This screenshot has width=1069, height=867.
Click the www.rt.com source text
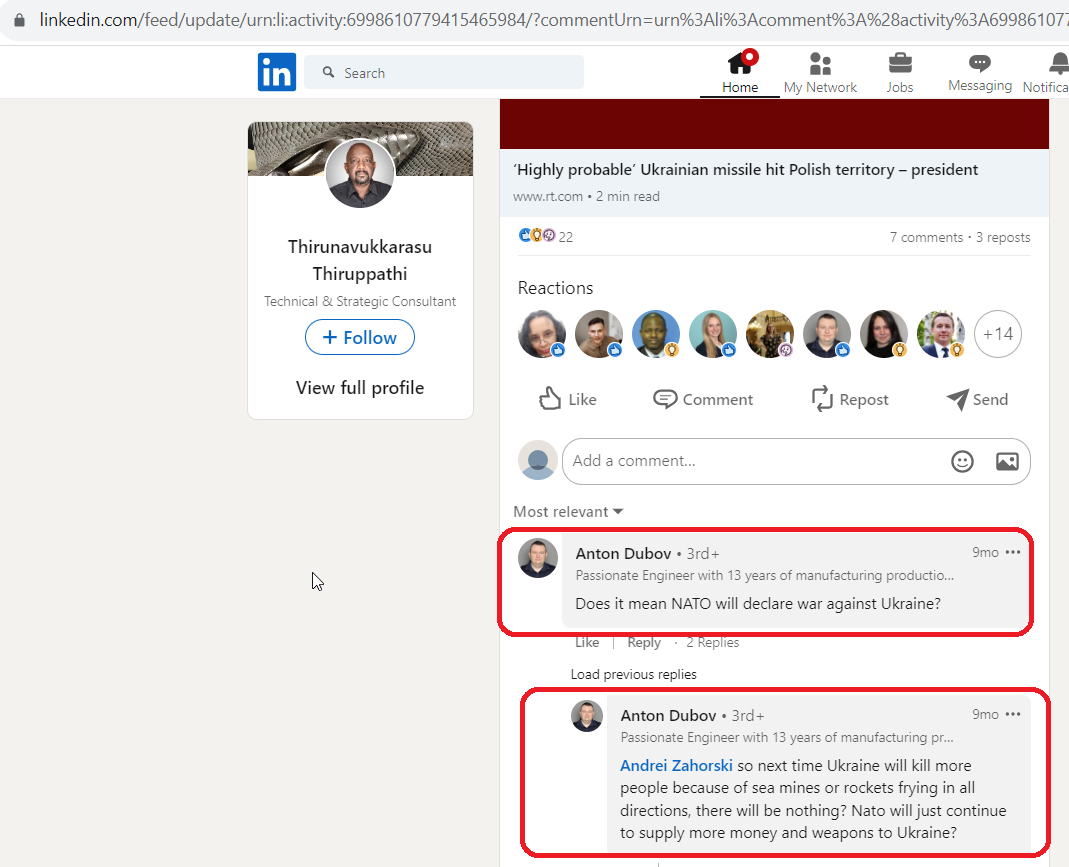click(547, 196)
